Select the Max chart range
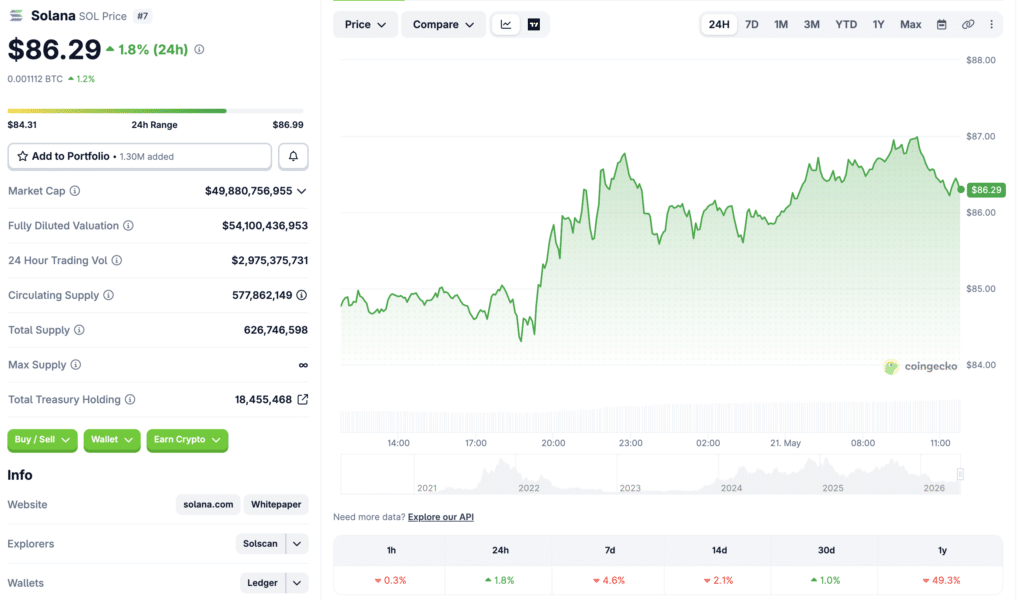 point(910,24)
